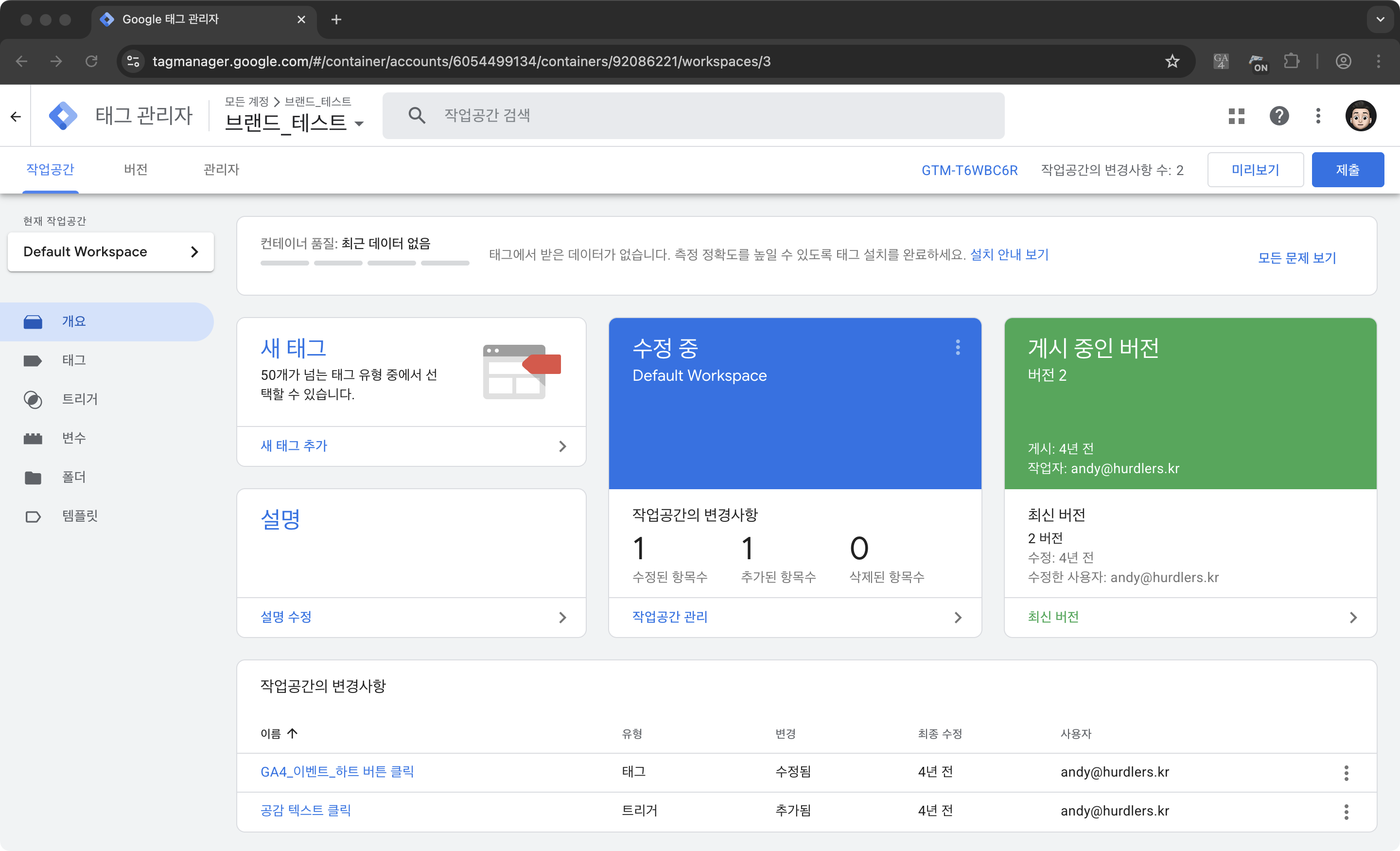1400x851 pixels.
Task: Click the search magnifier icon
Action: (x=417, y=115)
